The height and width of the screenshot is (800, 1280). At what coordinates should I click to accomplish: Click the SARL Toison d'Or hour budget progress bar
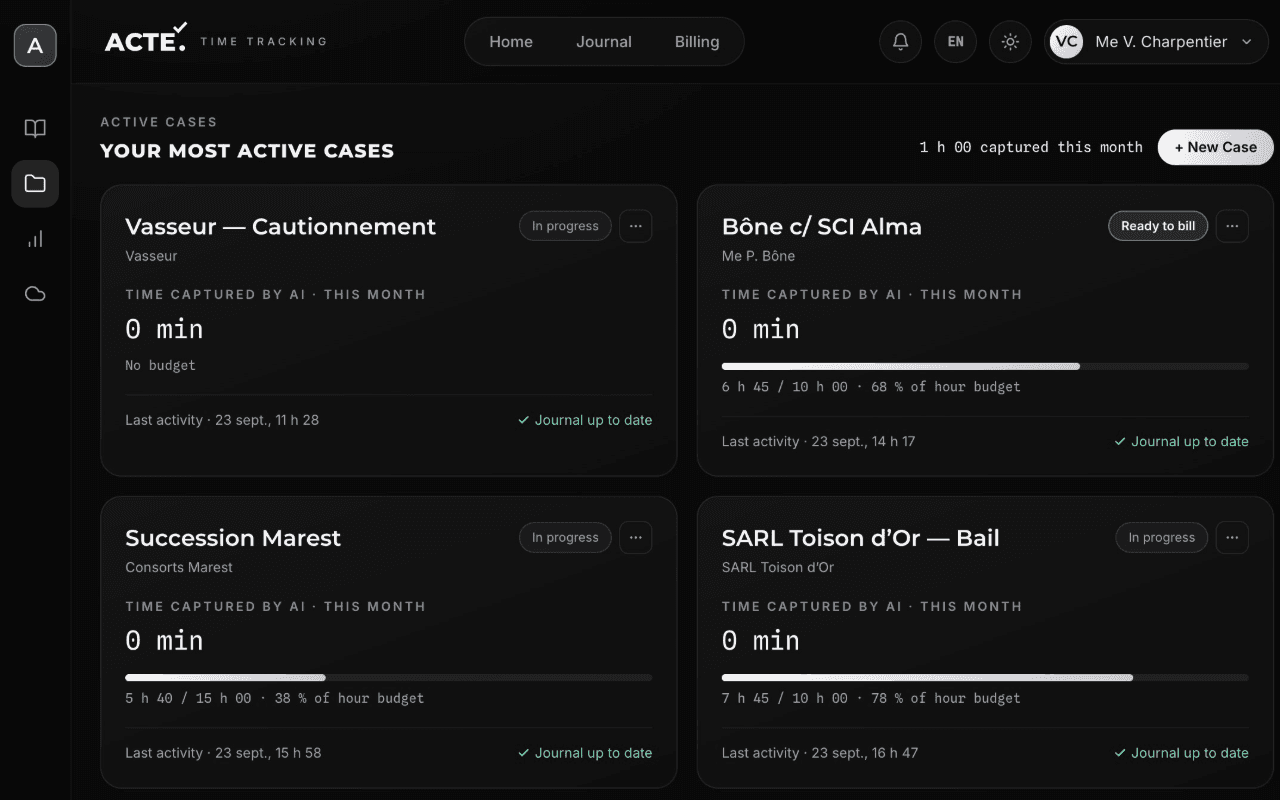tap(985, 677)
